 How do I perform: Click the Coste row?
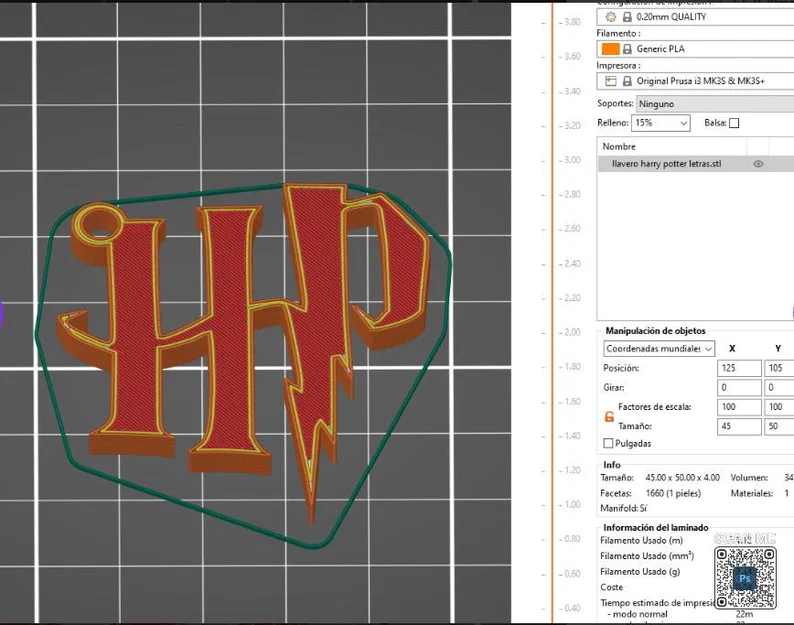pyautogui.click(x=612, y=587)
